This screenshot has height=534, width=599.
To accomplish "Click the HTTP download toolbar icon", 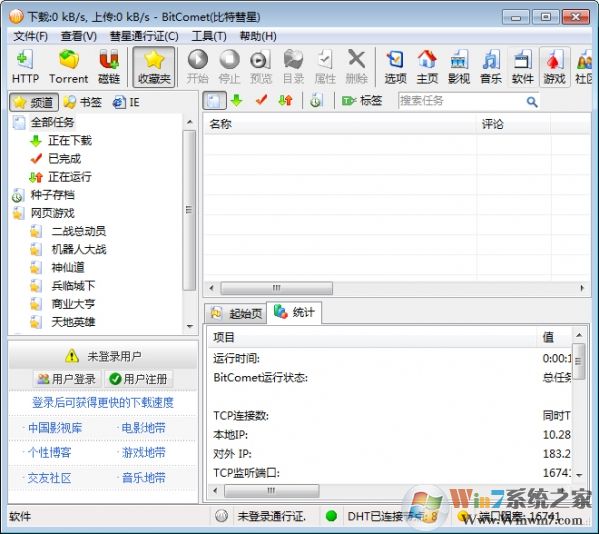I will coord(25,67).
